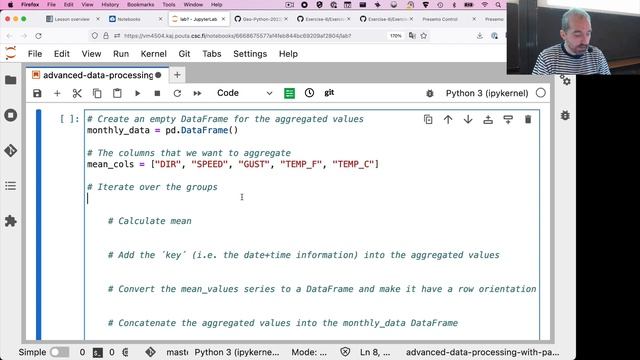Open the clock history icon in toolbar
This screenshot has height=360, width=640.
[x=309, y=93]
